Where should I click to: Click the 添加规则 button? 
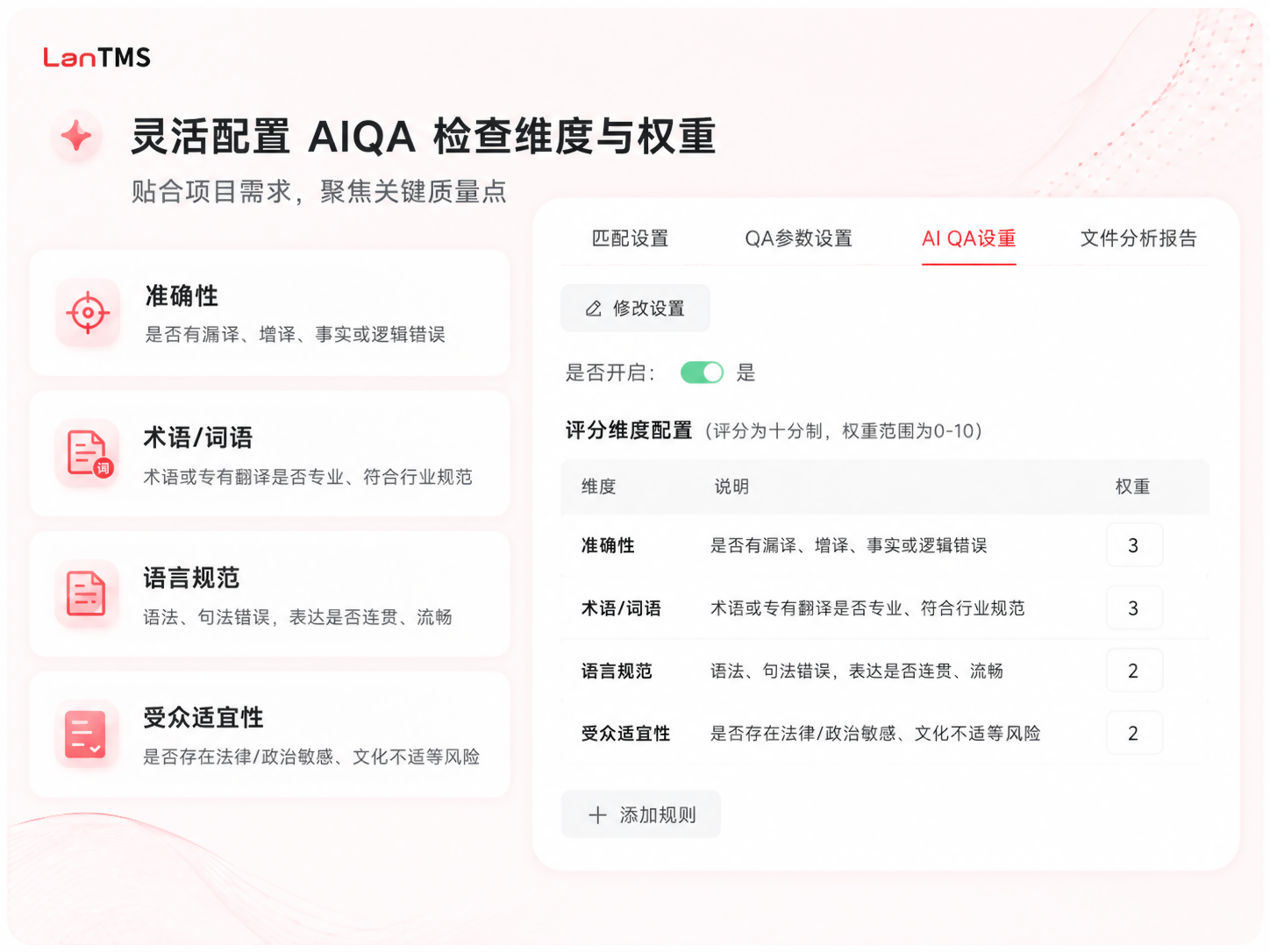click(640, 815)
